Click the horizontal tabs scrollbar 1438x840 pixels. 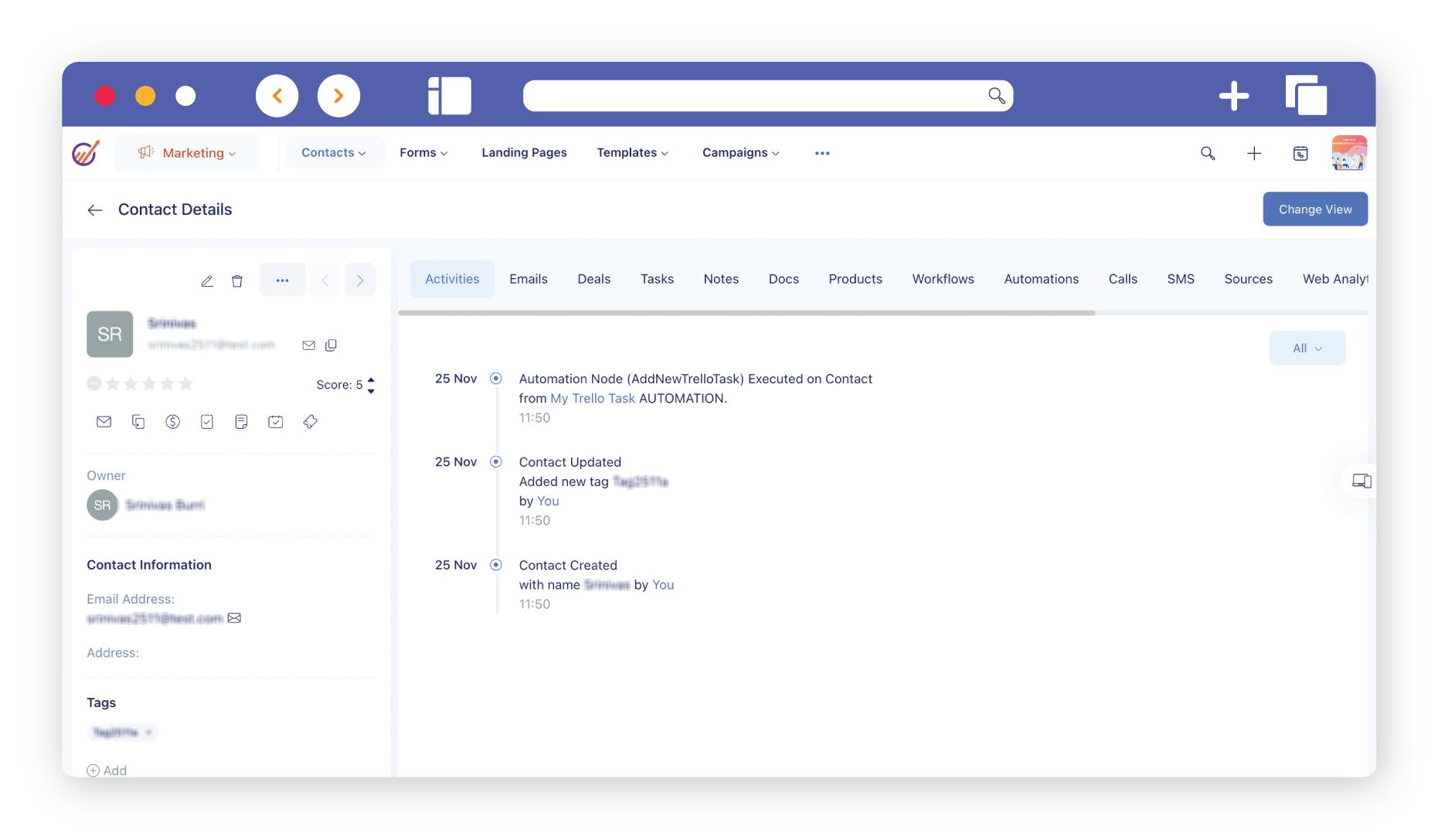pyautogui.click(x=746, y=313)
